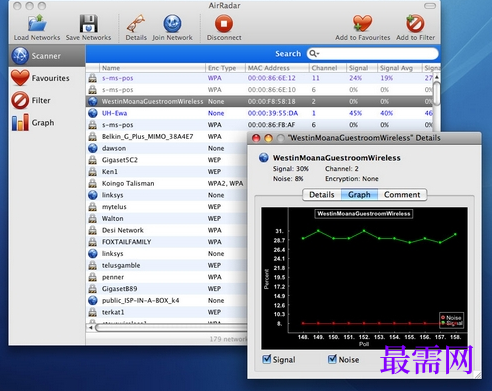This screenshot has height=391, width=492.
Task: Switch to the Details tab
Action: coord(322,195)
